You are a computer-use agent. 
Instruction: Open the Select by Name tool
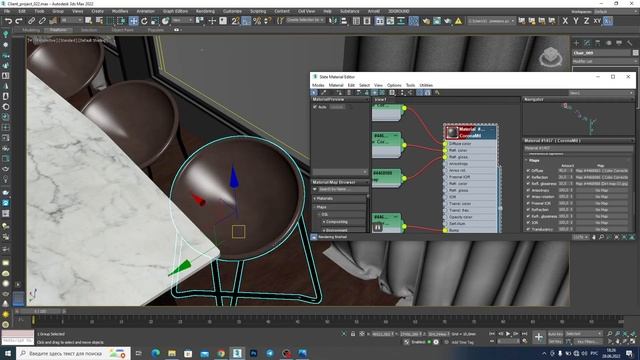point(99,21)
